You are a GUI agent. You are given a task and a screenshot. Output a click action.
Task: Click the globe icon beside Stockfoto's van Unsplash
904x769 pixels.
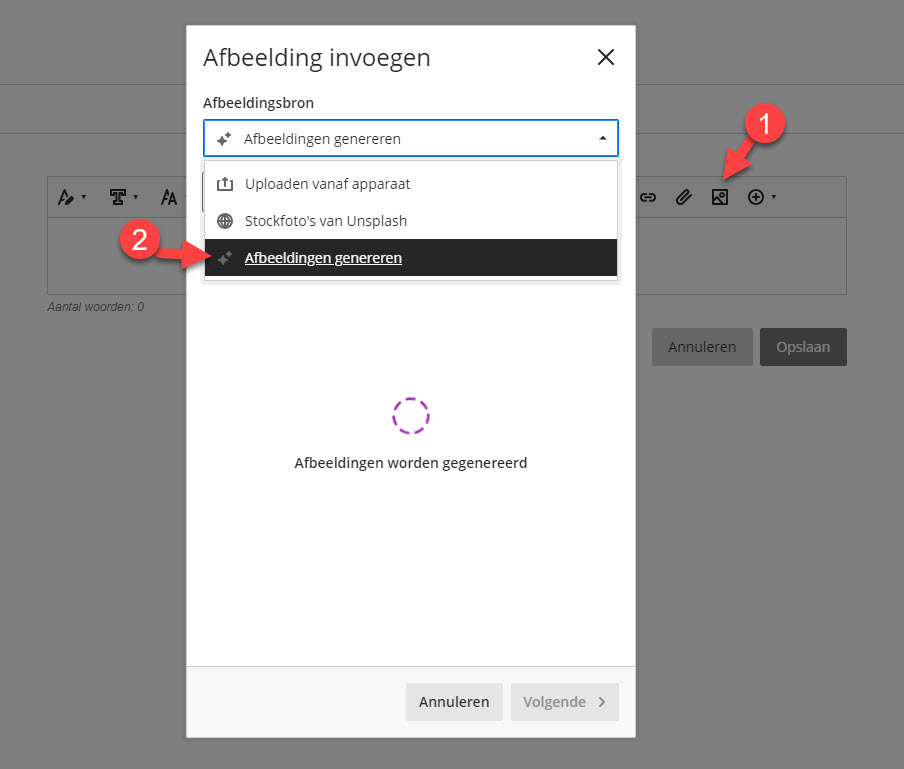(225, 221)
